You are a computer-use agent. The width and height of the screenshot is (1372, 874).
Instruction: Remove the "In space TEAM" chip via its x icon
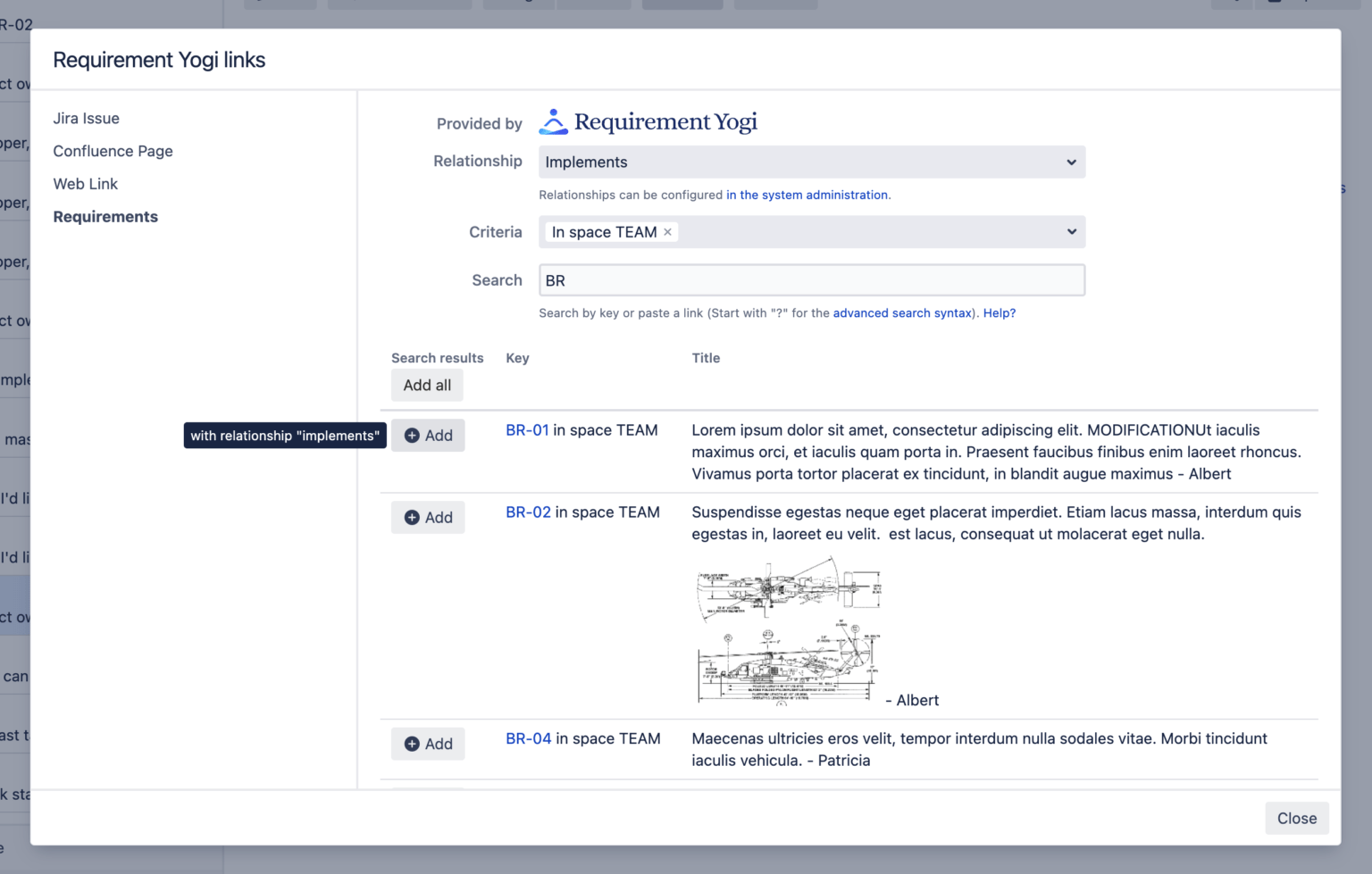click(667, 231)
